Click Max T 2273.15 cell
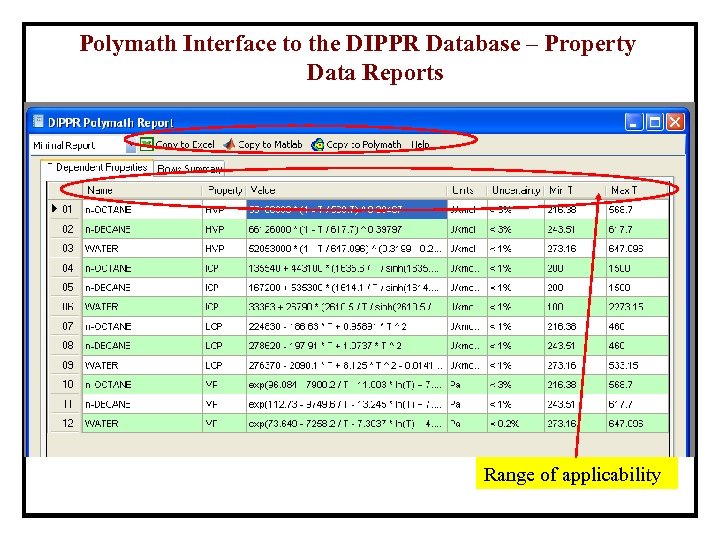 pos(637,307)
